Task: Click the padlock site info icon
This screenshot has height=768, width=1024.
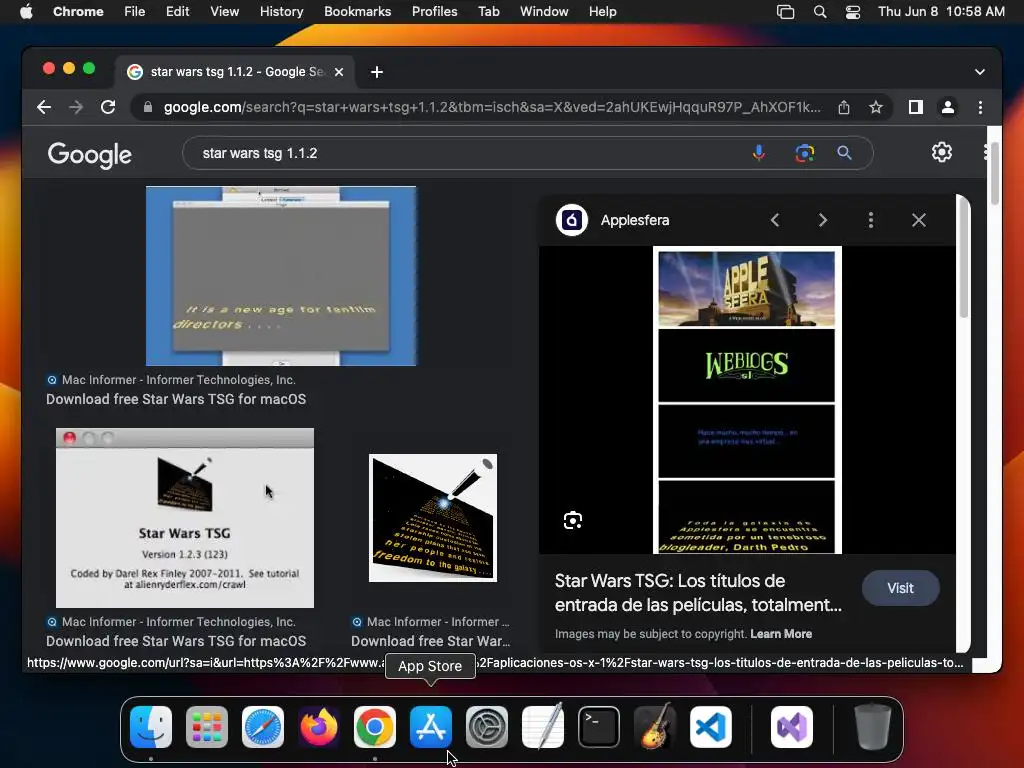Action: pos(148,107)
